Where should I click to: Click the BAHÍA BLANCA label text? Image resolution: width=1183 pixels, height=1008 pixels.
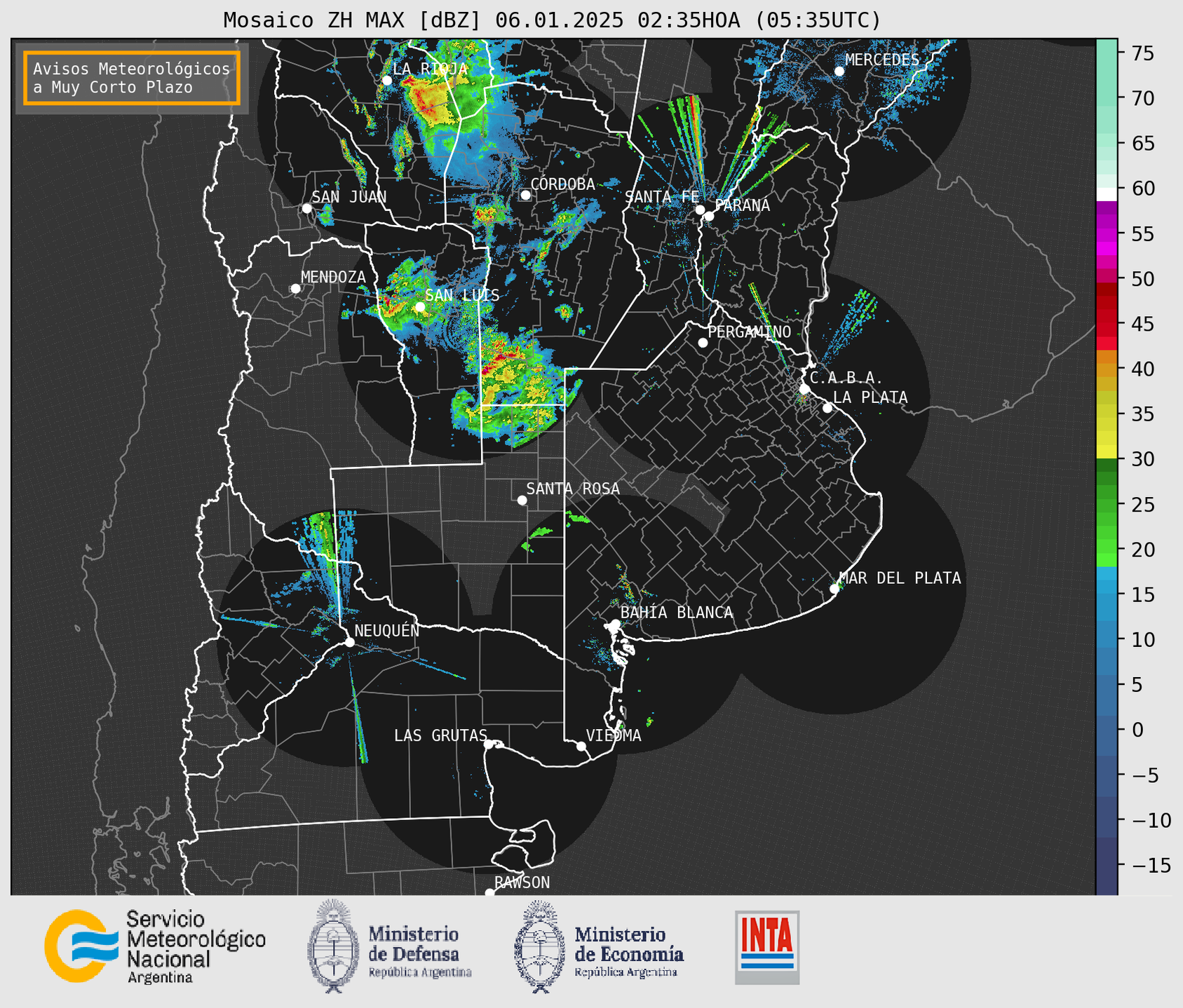coord(677,612)
